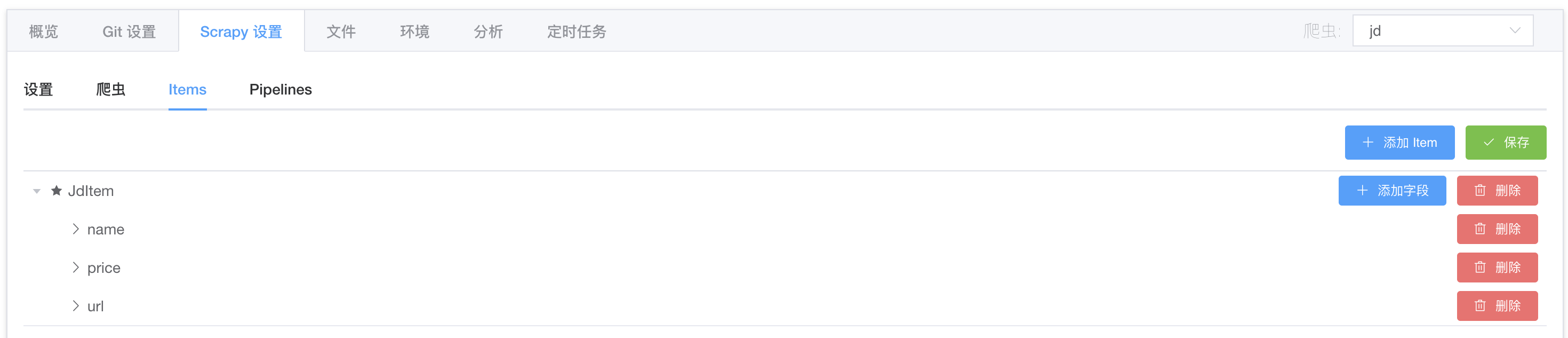Go to the 定时任务 tab
The height and width of the screenshot is (338, 1568).
click(x=576, y=32)
